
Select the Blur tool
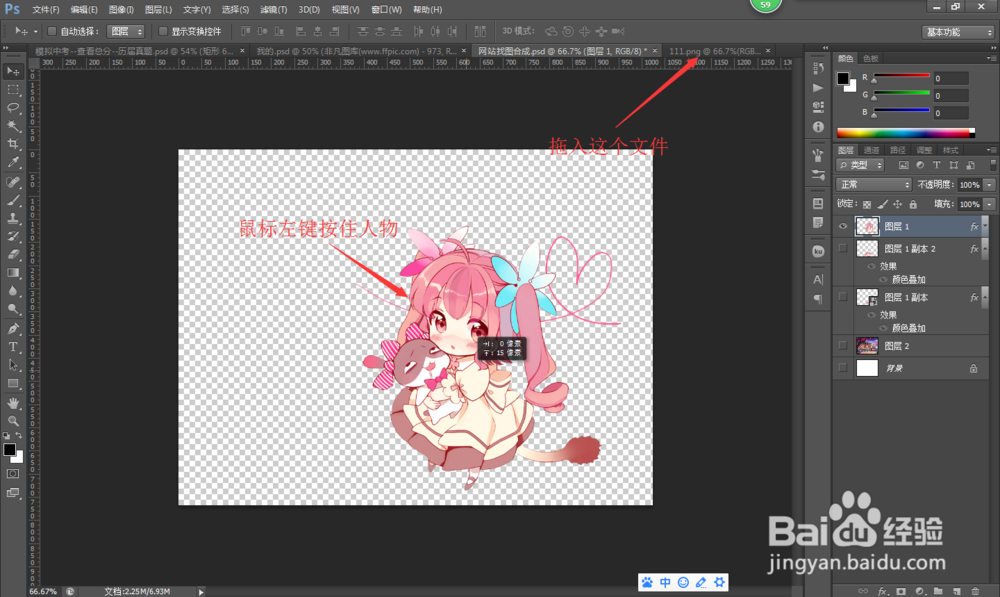(13, 291)
